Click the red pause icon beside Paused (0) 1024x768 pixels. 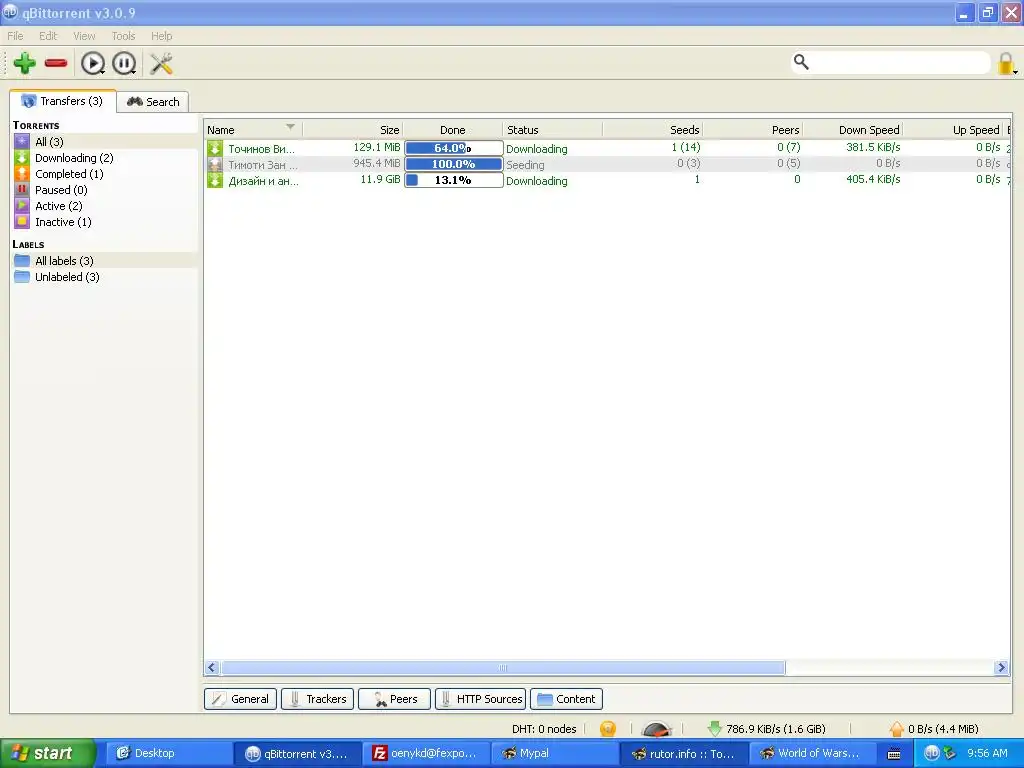pos(22,189)
